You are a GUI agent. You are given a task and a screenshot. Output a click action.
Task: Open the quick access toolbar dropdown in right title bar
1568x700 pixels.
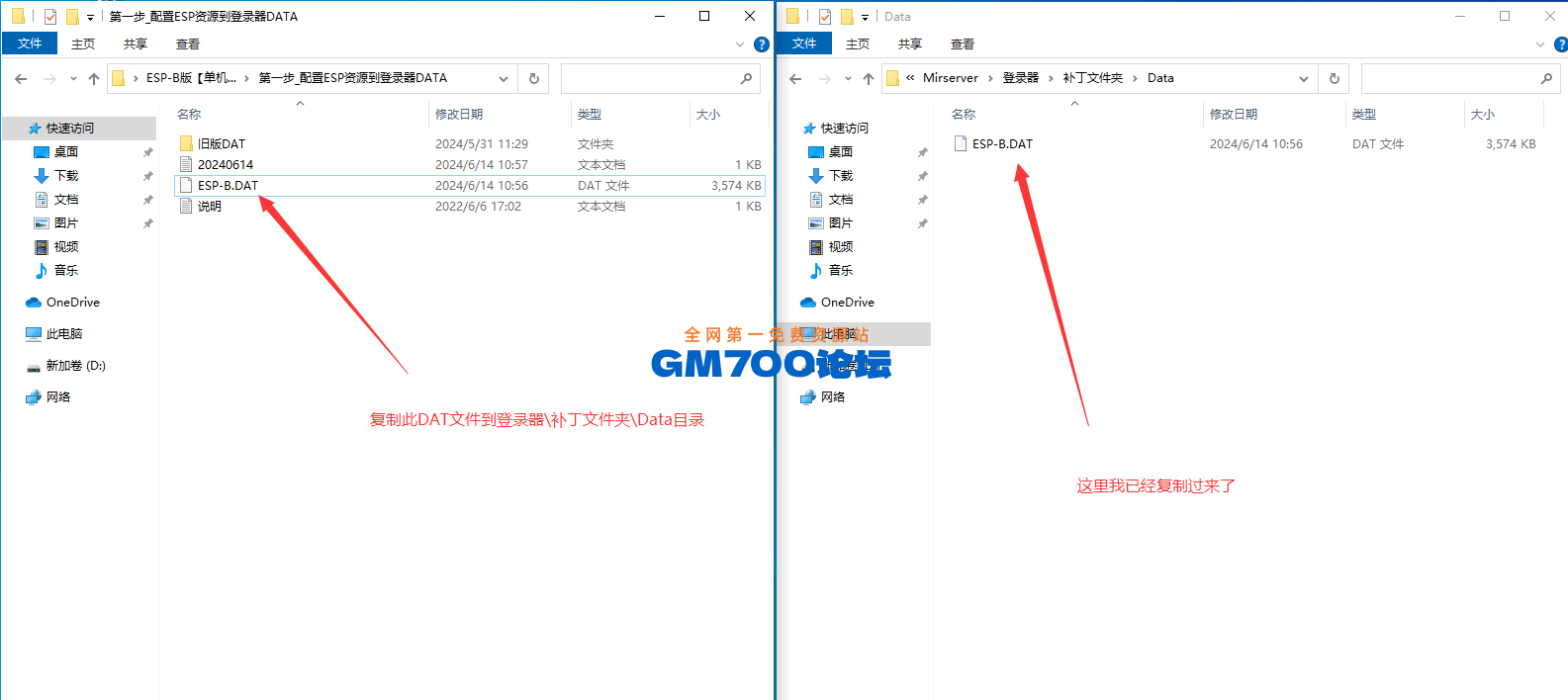865,17
